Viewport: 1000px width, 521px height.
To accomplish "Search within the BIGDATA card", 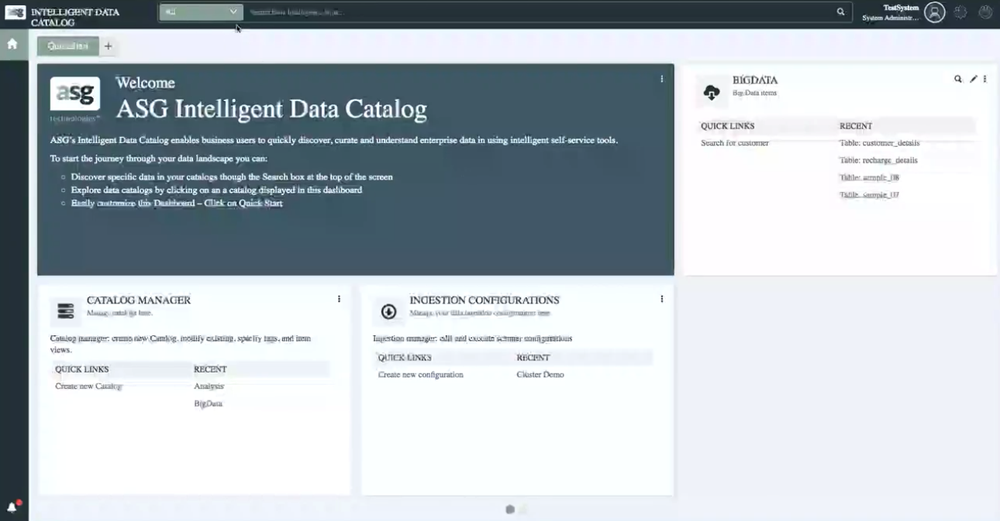I will point(958,79).
